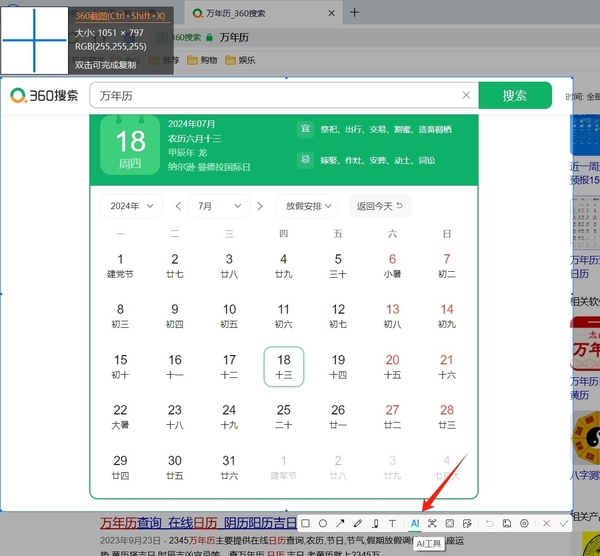Choose the text T tool
Image resolution: width=600 pixels, height=556 pixels.
pyautogui.click(x=393, y=523)
